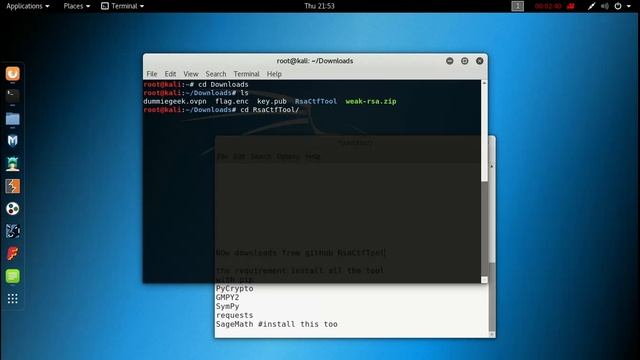This screenshot has height=360, width=640.
Task: Open the terminal View menu
Action: click(x=191, y=74)
